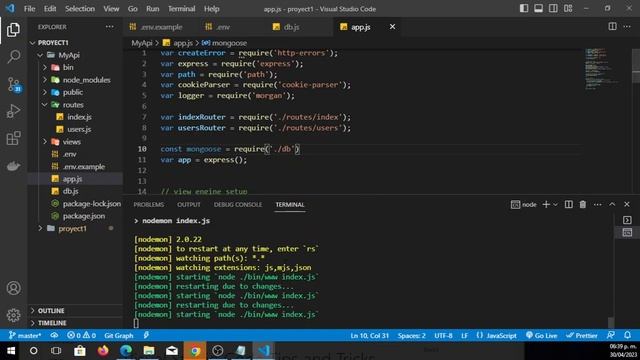This screenshot has height=360, width=640.
Task: Open the Terminal menu
Action: point(182,9)
